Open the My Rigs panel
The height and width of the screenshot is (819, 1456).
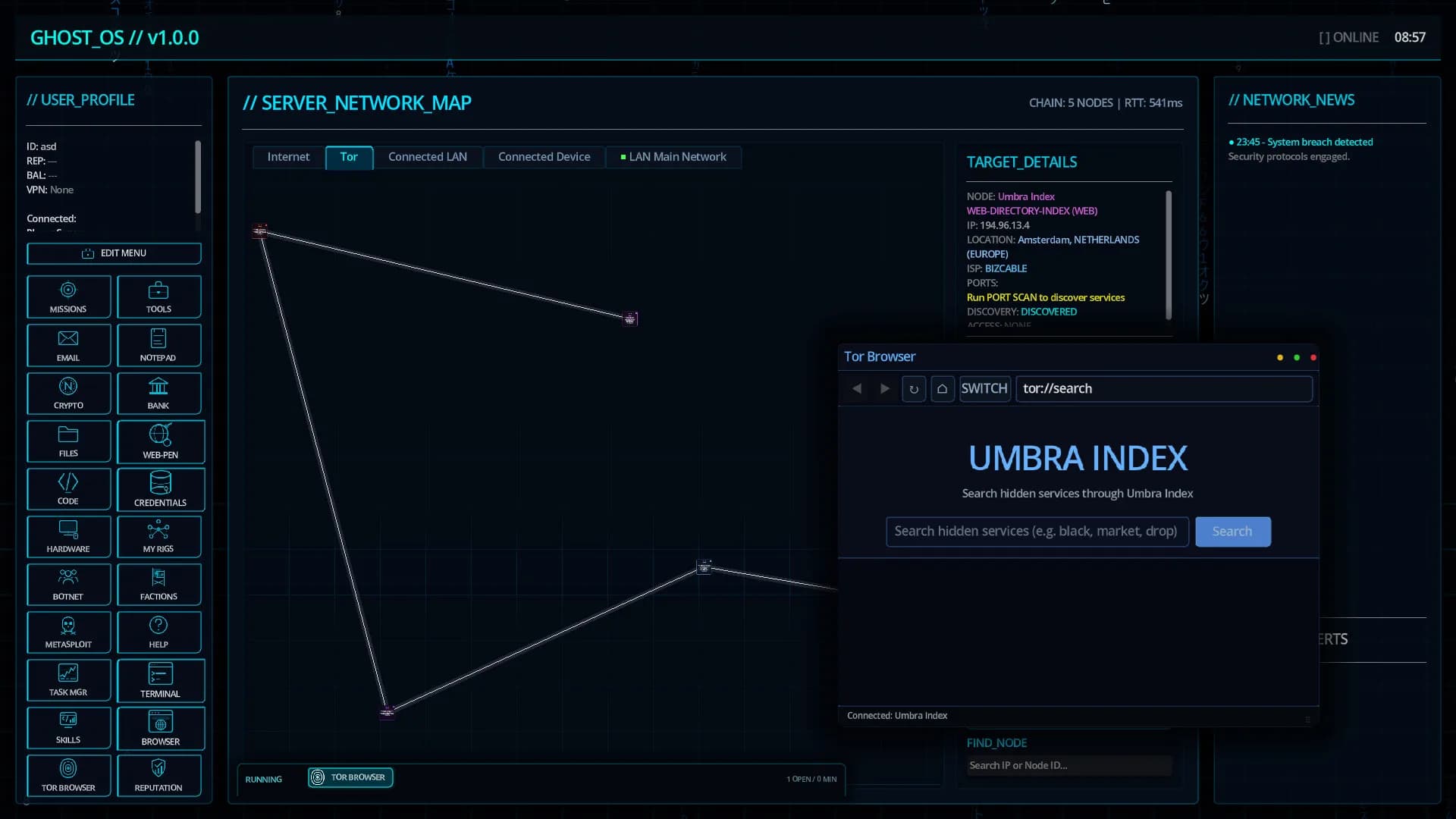click(158, 536)
